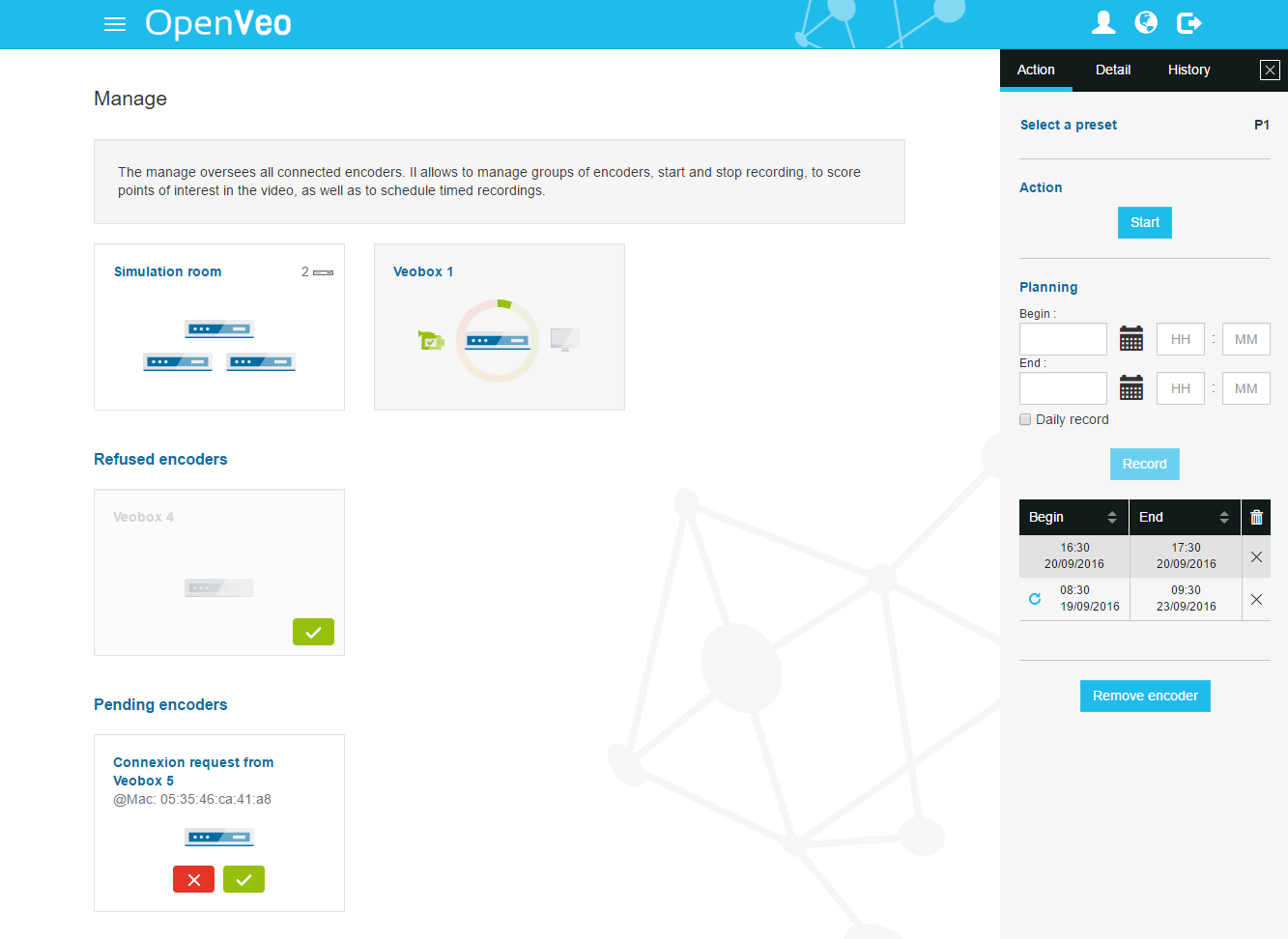Click the trash icon in the schedule table
This screenshot has height=939, width=1288.
tap(1256, 517)
